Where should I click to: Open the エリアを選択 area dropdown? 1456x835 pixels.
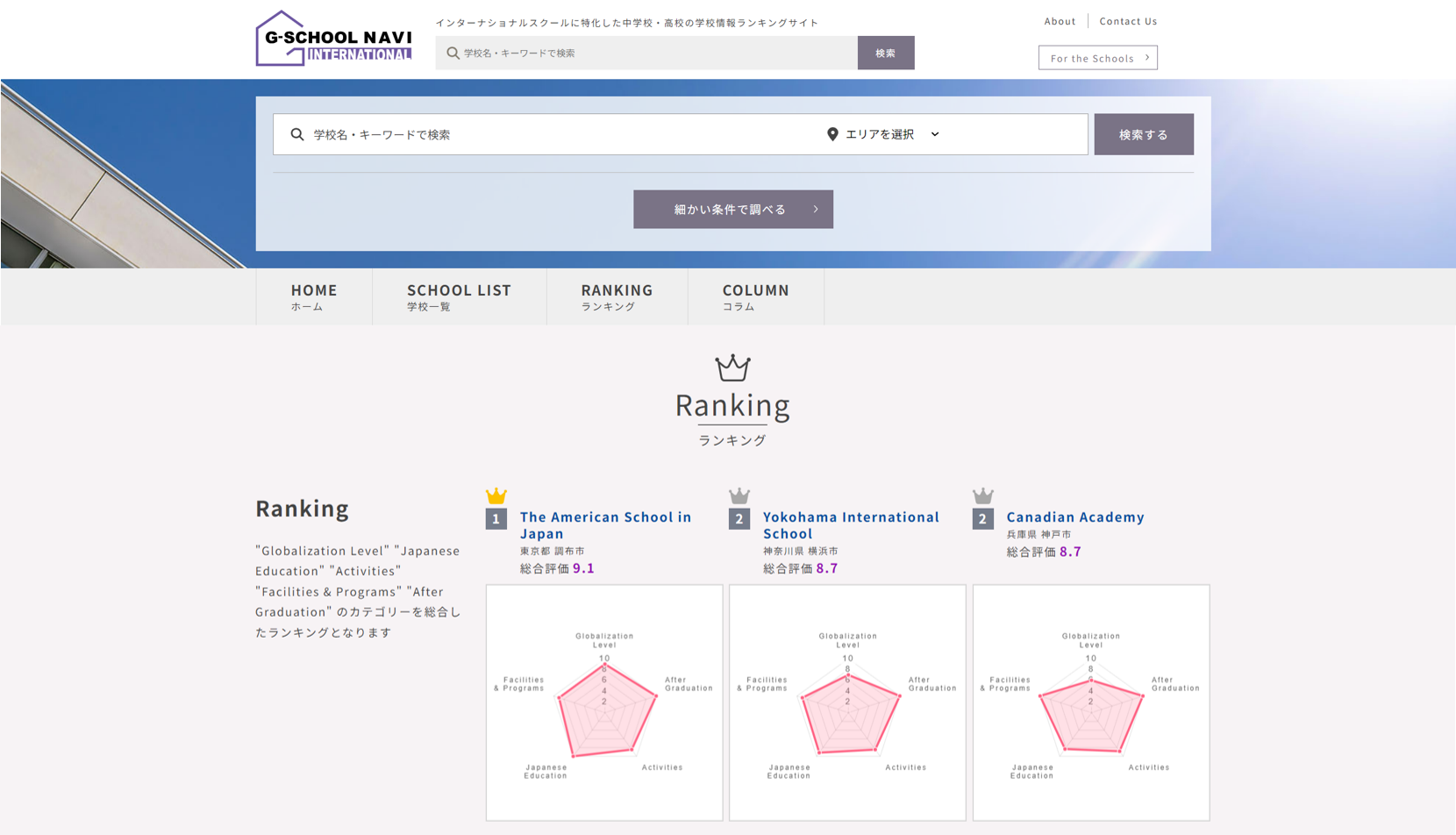pyautogui.click(x=884, y=134)
